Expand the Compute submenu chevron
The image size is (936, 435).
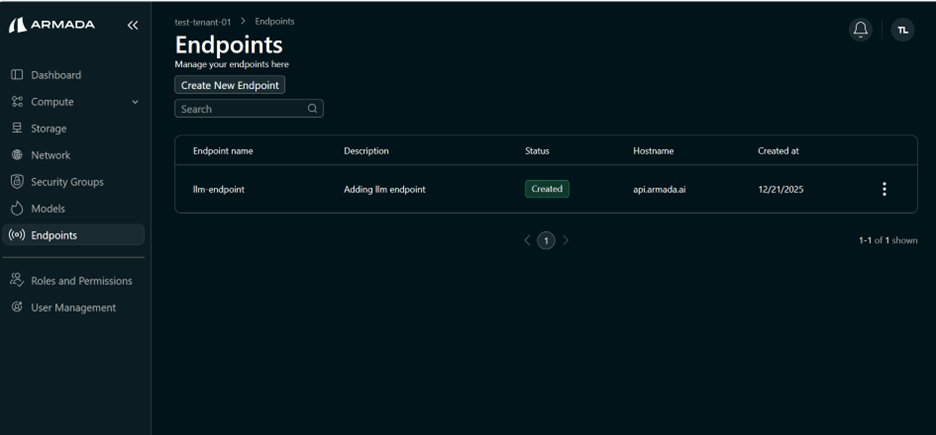(x=135, y=102)
